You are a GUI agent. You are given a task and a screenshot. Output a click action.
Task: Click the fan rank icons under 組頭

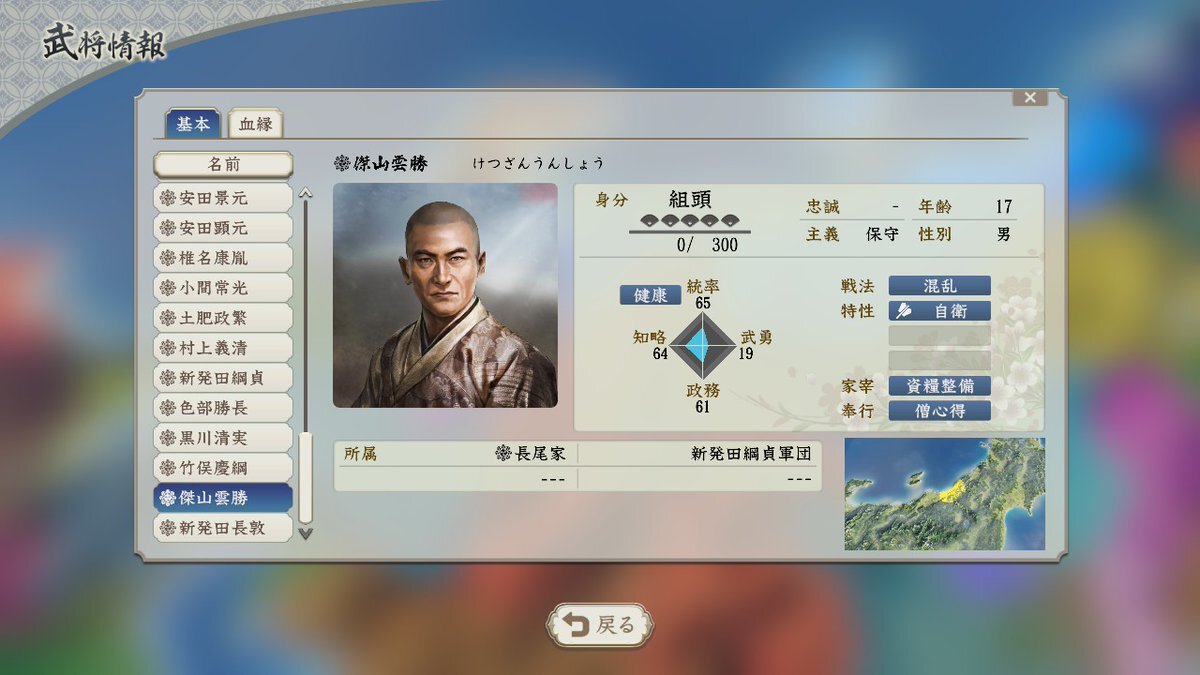click(688, 221)
